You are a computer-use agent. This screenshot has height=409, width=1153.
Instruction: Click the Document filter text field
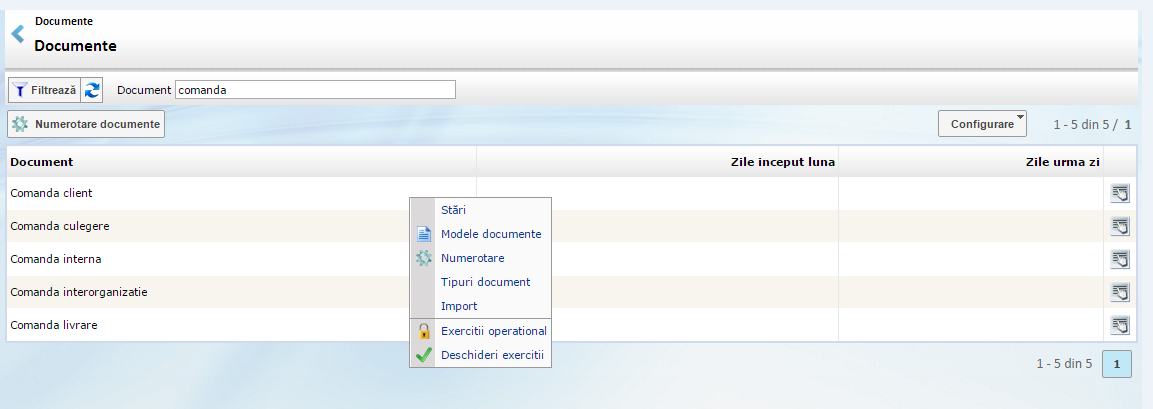315,90
